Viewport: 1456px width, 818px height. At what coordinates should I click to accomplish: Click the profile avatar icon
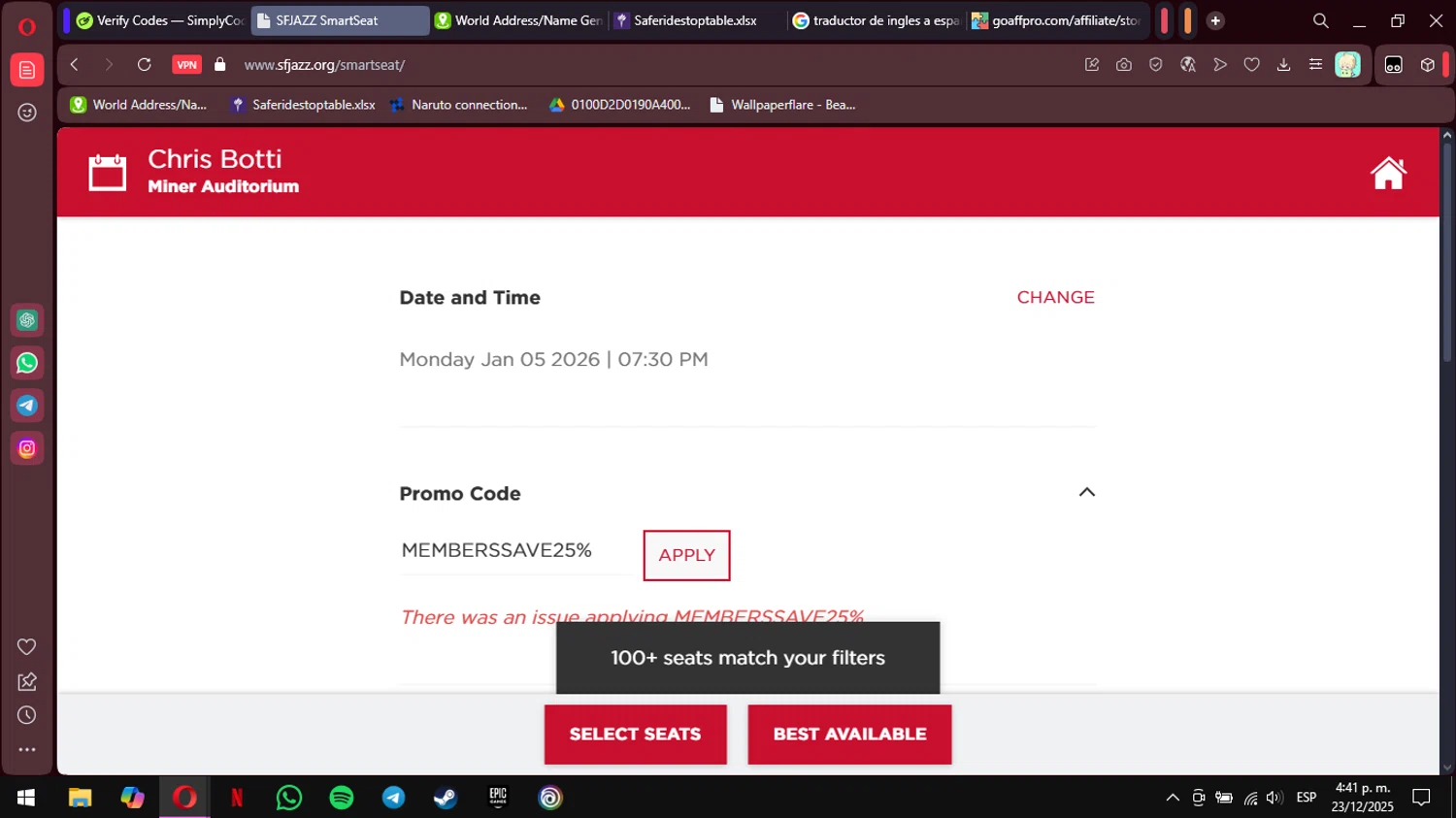tap(1347, 65)
